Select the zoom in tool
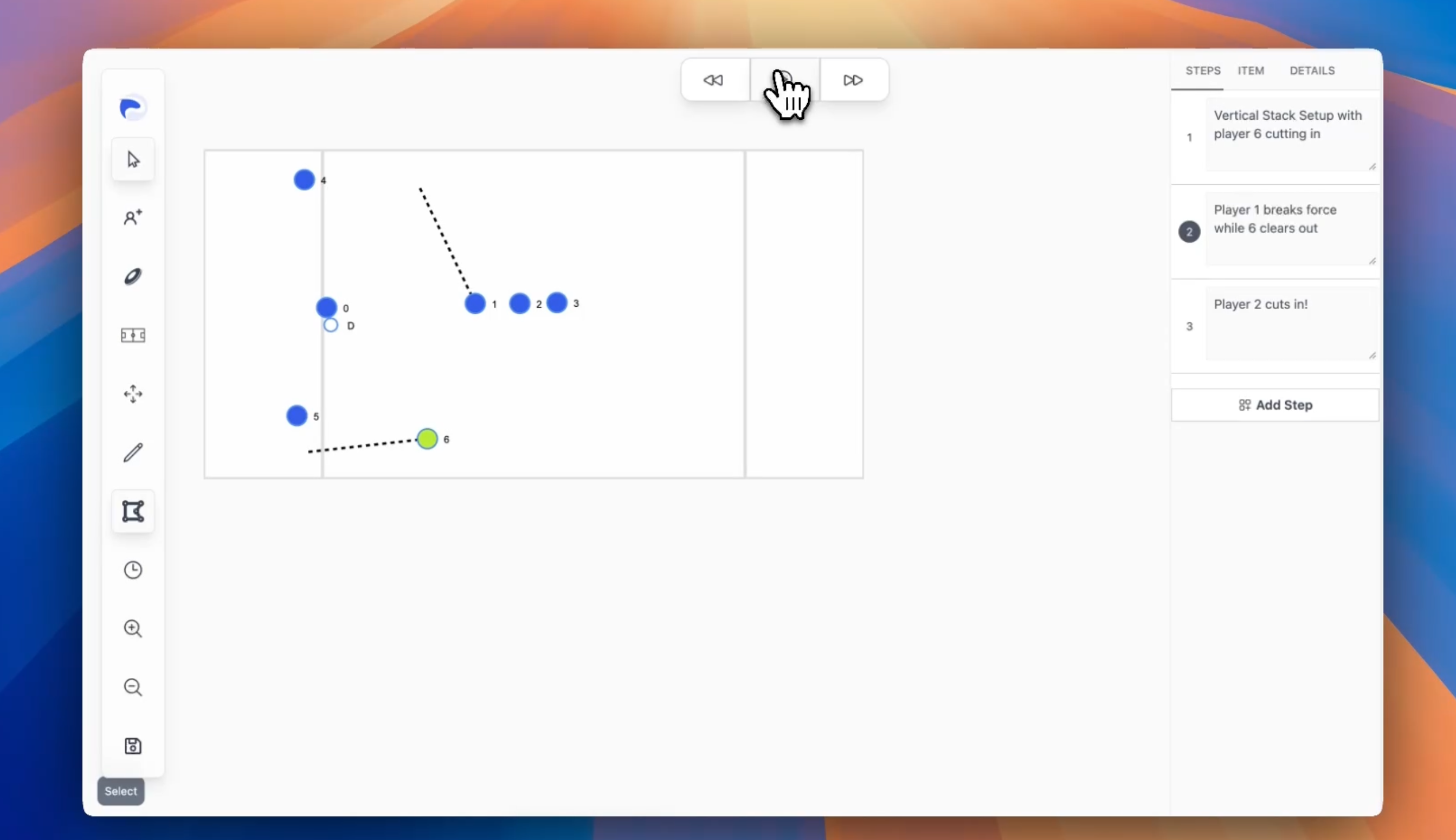1456x840 pixels. 132,628
